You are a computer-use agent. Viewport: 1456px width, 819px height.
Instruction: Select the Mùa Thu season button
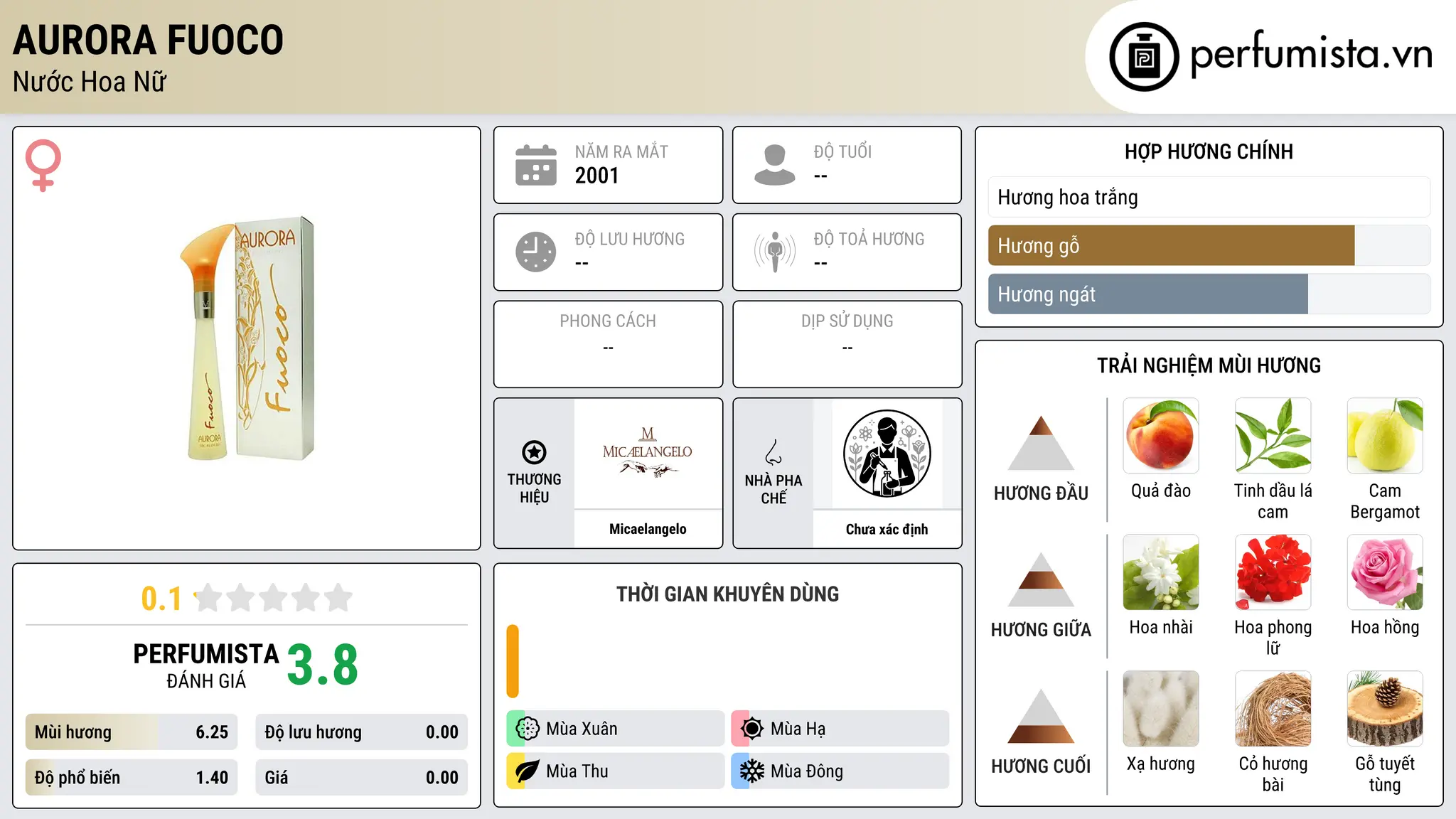pos(616,771)
